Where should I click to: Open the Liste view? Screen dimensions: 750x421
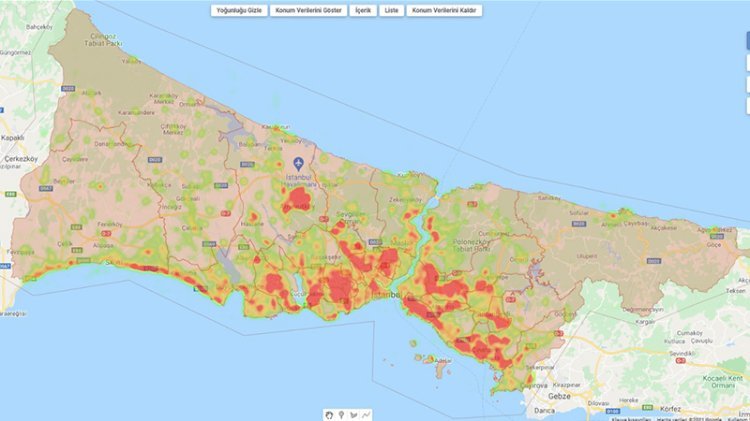pyautogui.click(x=391, y=11)
